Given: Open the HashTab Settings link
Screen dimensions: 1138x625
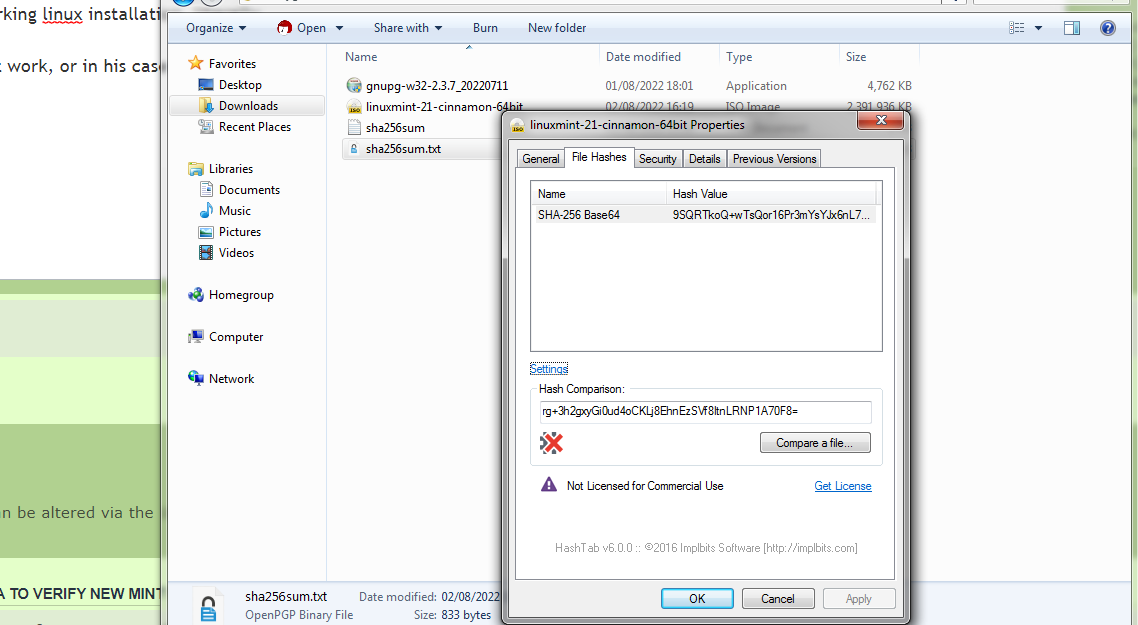Looking at the screenshot, I should tap(549, 369).
